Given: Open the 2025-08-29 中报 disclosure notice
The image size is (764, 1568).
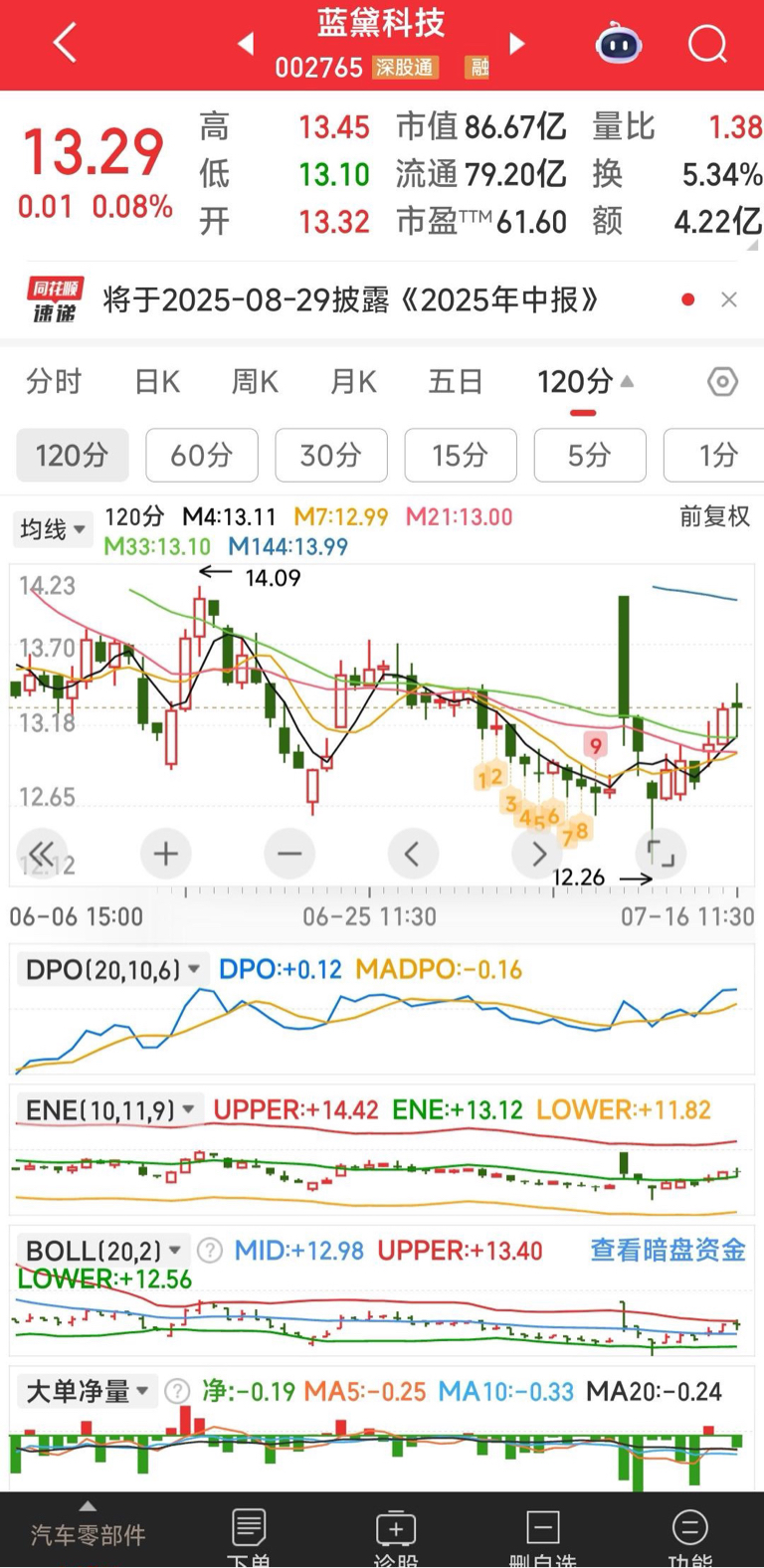Looking at the screenshot, I should coord(351,299).
